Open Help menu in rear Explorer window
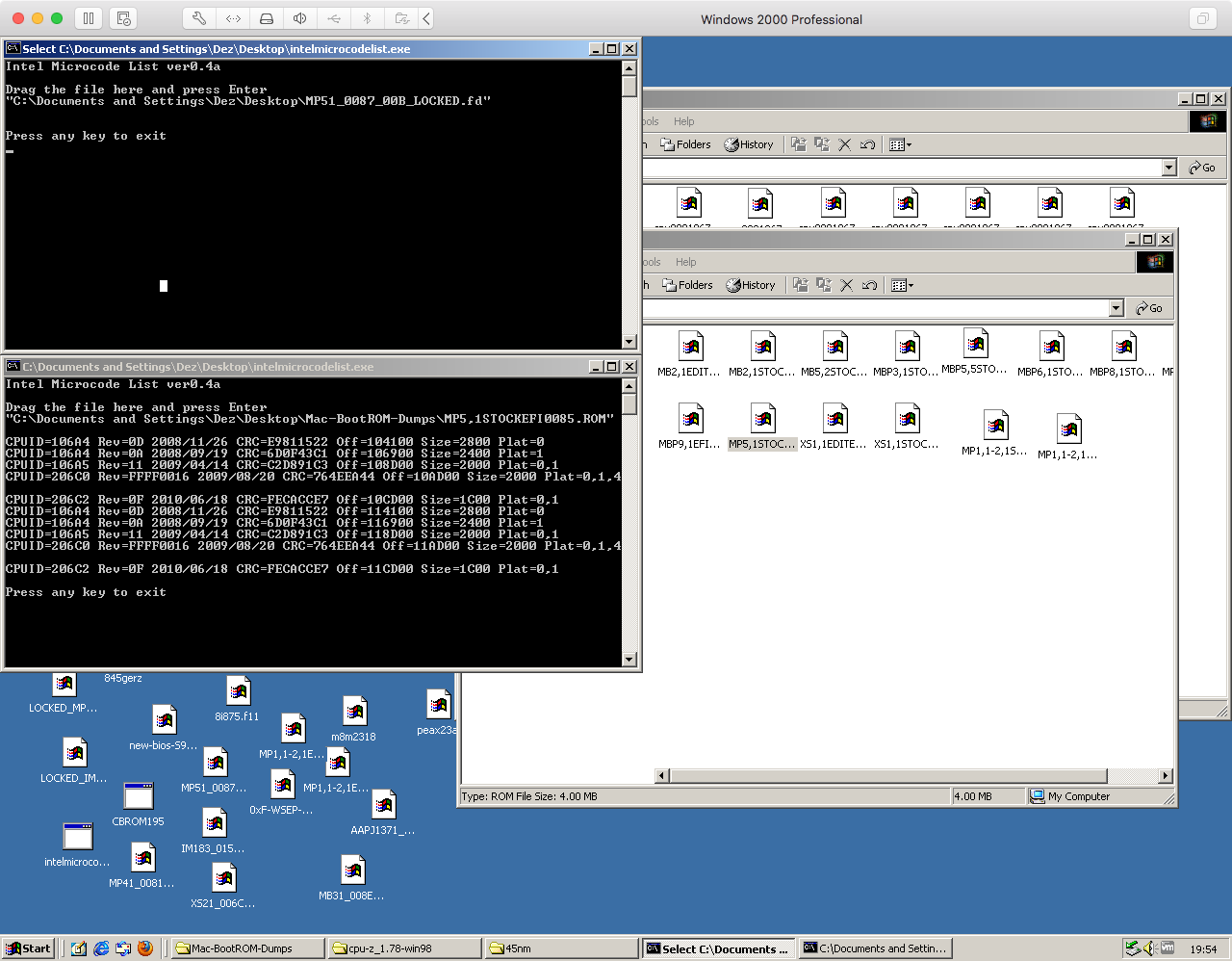Image resolution: width=1232 pixels, height=961 pixels. (683, 121)
